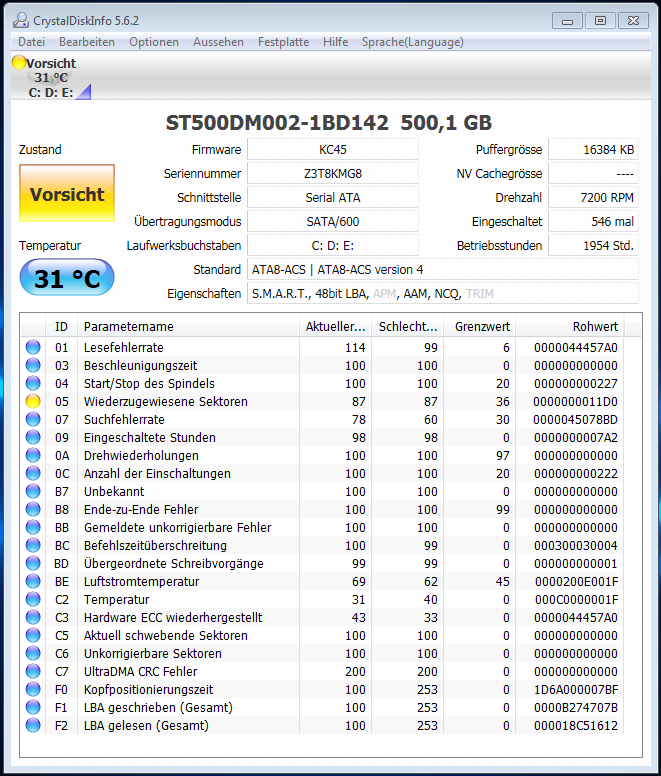The width and height of the screenshot is (661, 776).
Task: Click the blue dot for Übergeordnete Schreibvorgänge
Action: coord(33,563)
